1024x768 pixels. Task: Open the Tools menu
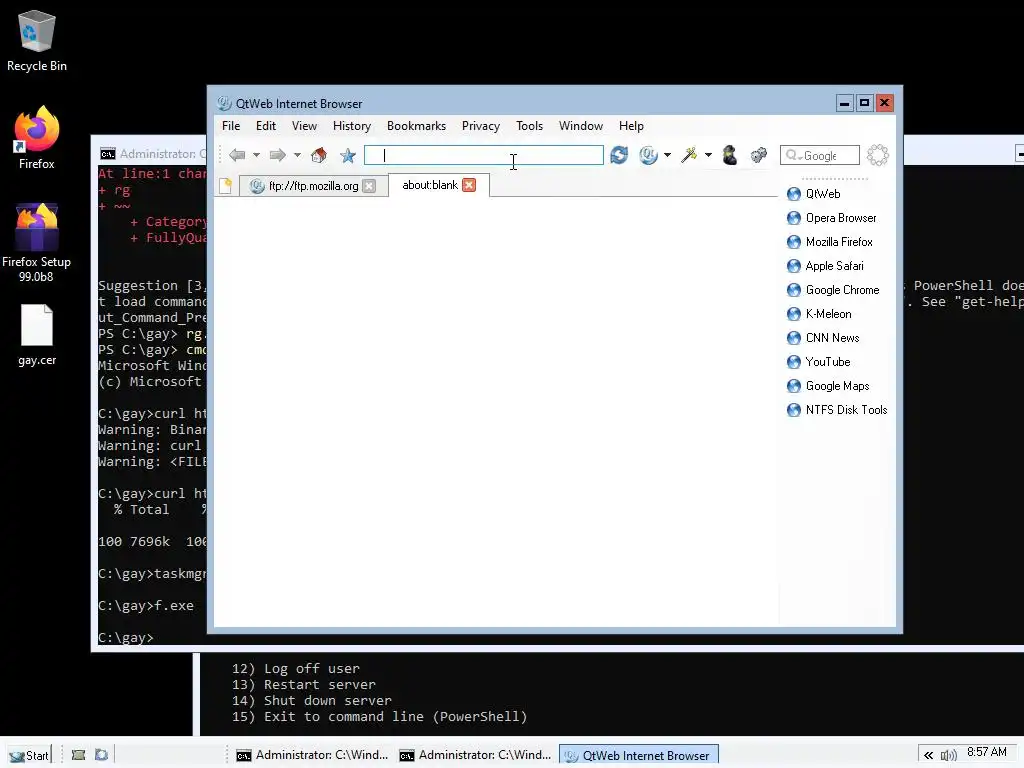pos(530,126)
